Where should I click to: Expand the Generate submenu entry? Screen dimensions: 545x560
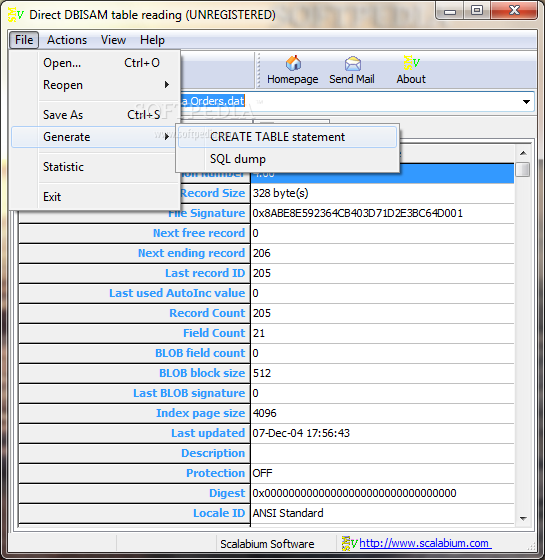pos(95,137)
